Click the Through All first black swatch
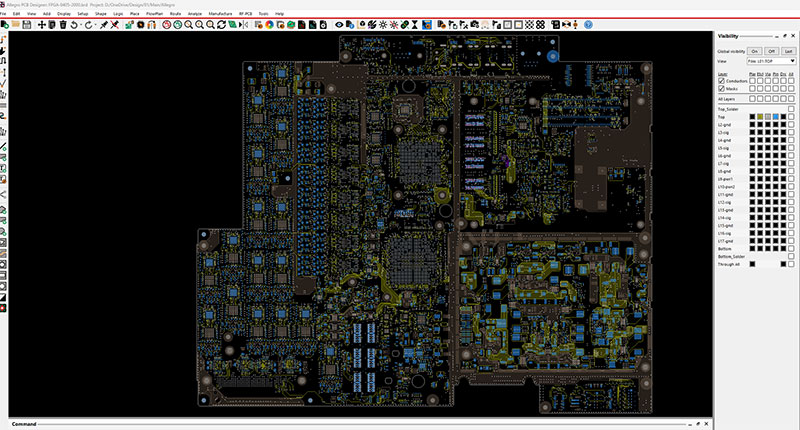Screen dimensions: 800x430 point(753,264)
